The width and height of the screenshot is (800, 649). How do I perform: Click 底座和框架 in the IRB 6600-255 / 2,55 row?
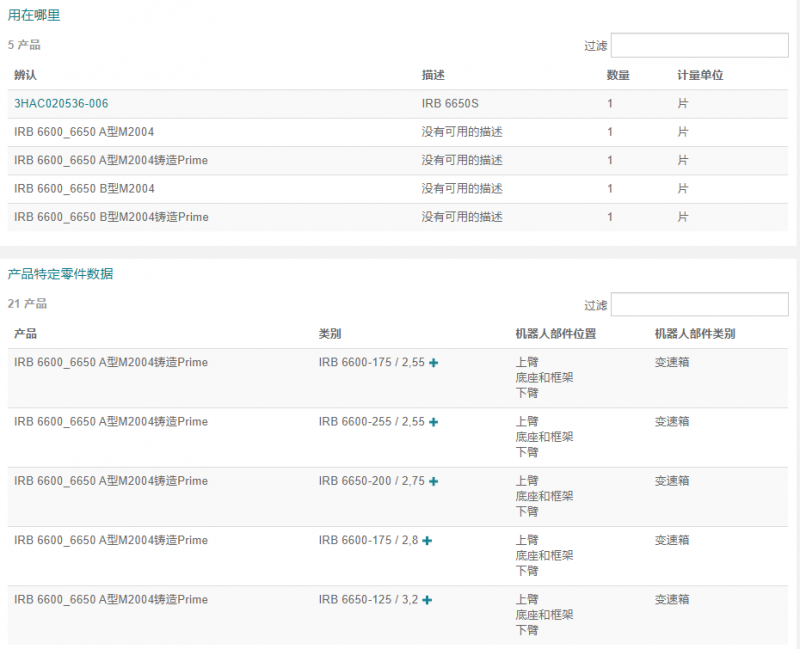click(544, 437)
